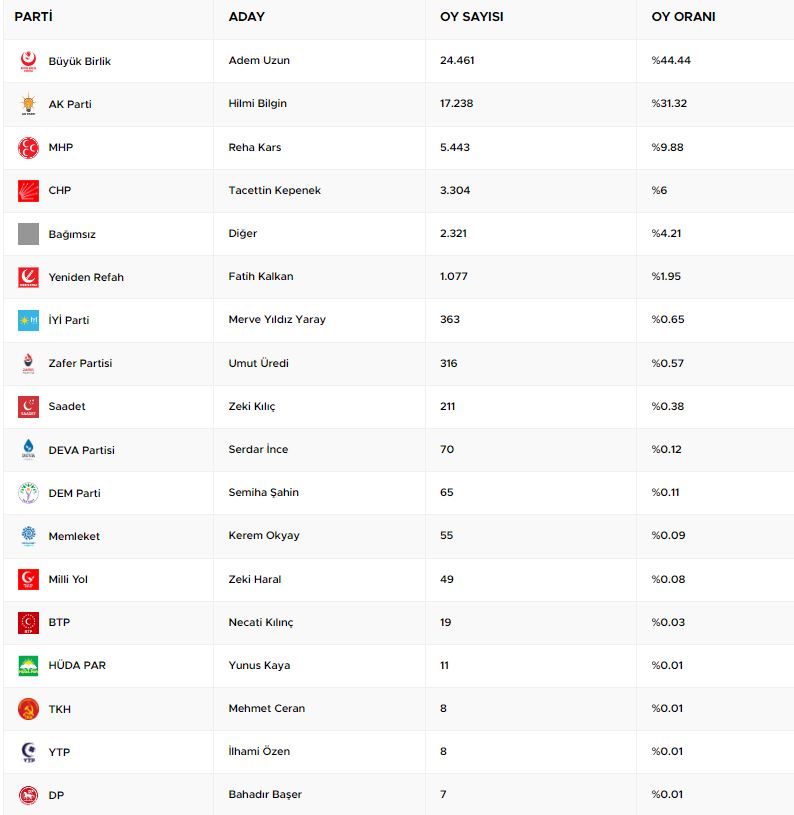Click the DEVA Partisi droplet logo

(28, 450)
